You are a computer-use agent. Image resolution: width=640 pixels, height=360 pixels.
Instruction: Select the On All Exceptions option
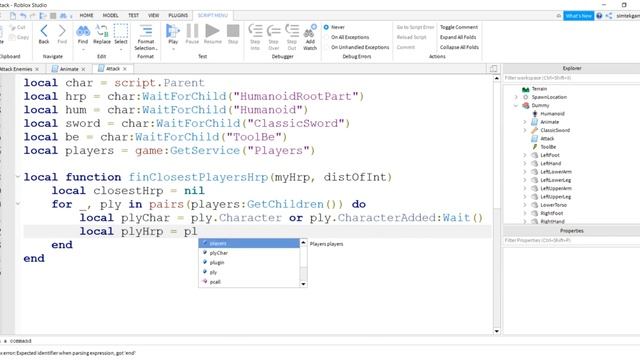tap(326, 37)
